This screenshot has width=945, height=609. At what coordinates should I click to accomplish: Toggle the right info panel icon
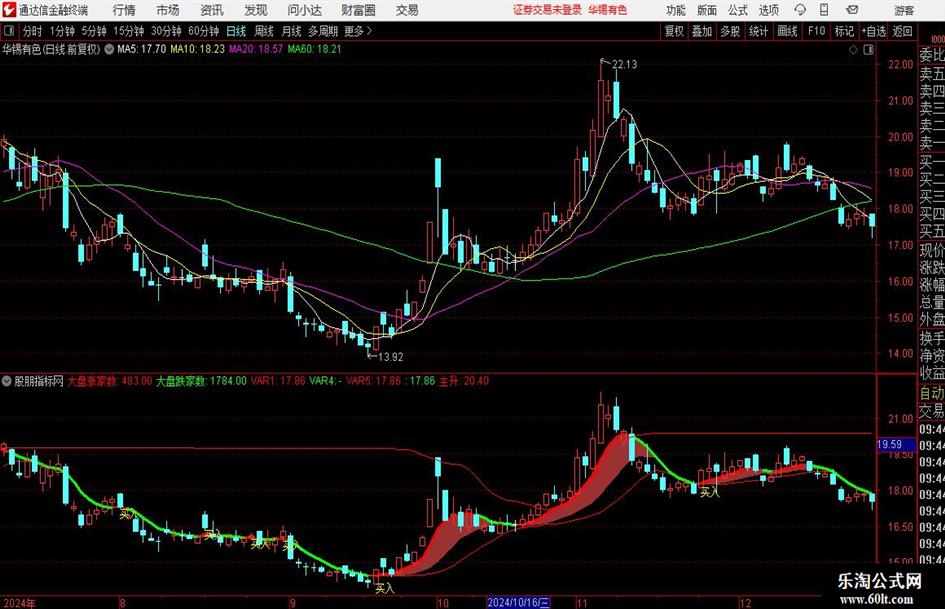[868, 50]
